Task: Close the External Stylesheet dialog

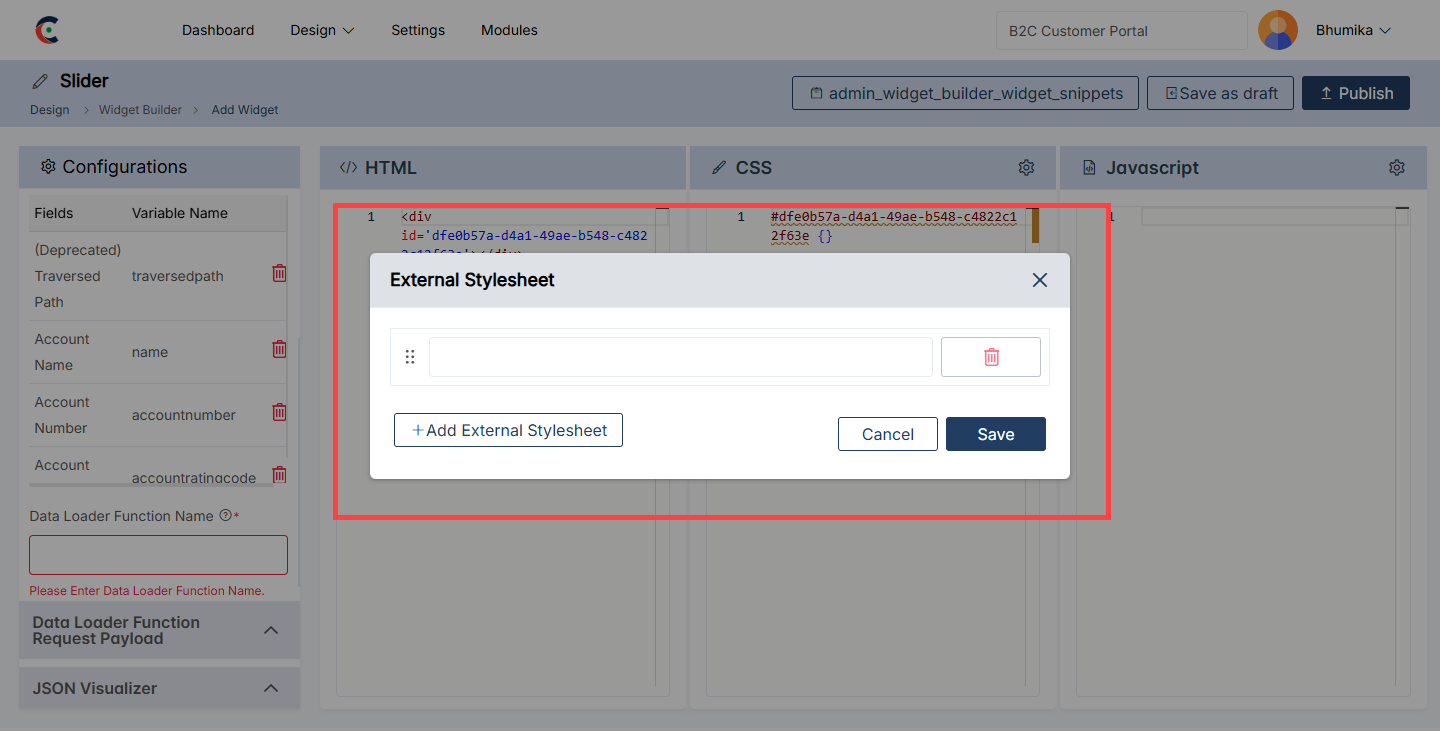Action: 1039,280
